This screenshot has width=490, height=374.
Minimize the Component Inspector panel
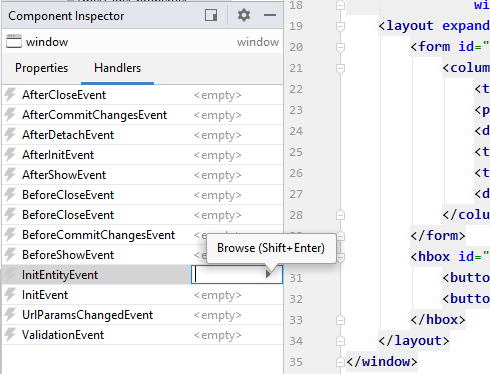point(270,15)
